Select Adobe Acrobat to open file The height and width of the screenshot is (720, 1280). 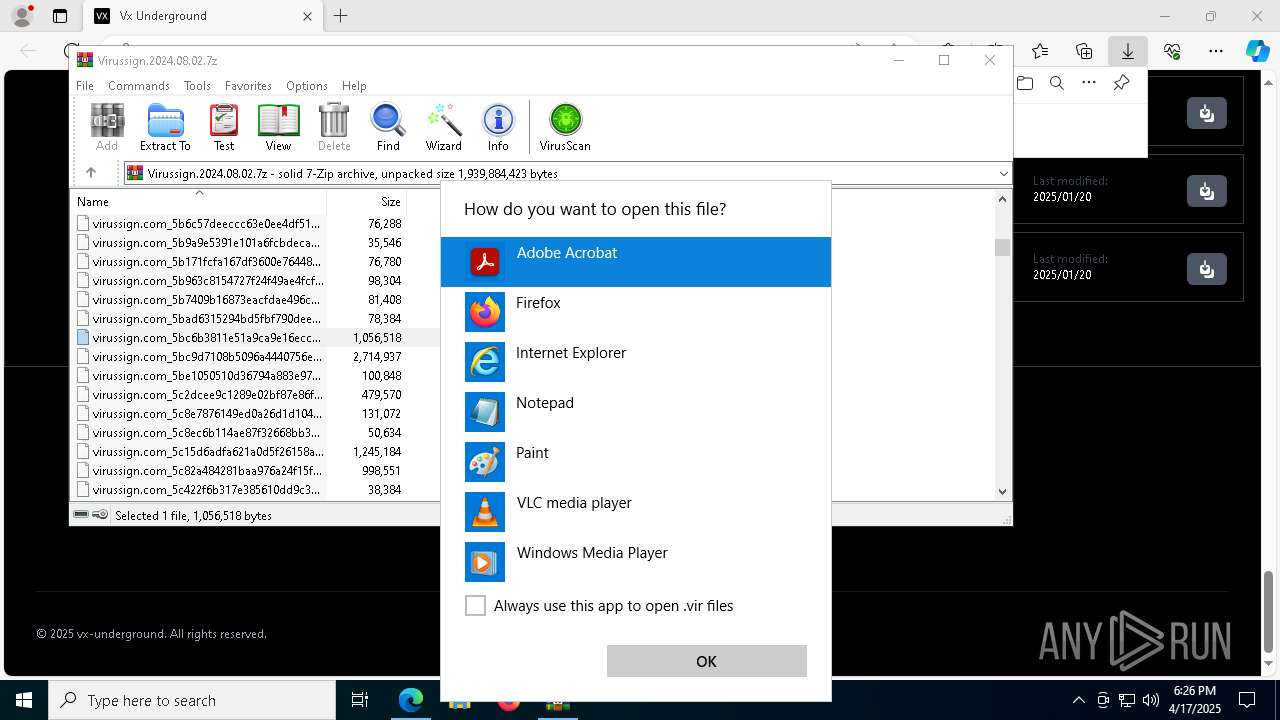636,262
